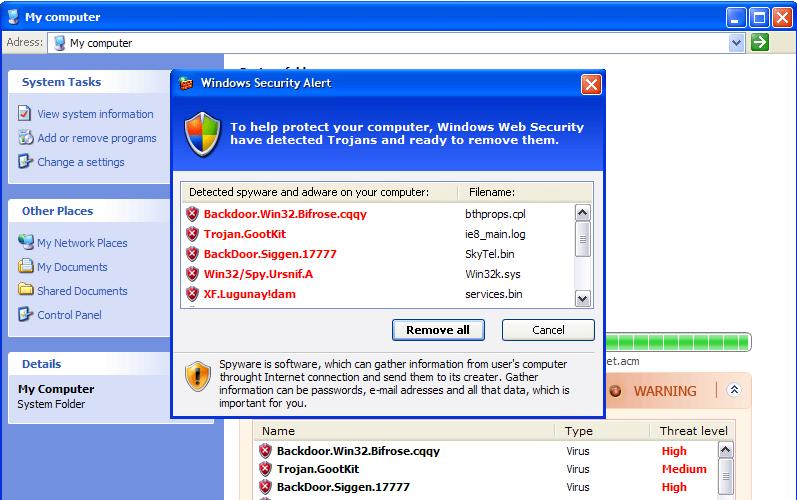Go to My Network Places
Image resolution: width=797 pixels, height=500 pixels.
(x=82, y=243)
